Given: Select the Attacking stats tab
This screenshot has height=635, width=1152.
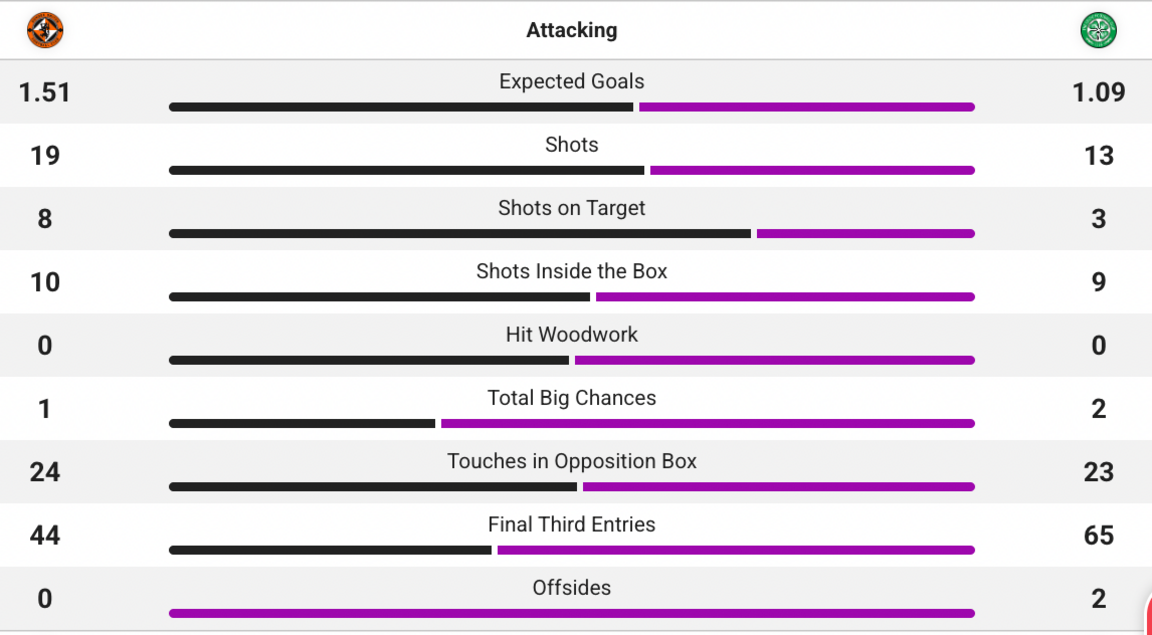Looking at the screenshot, I should (572, 30).
